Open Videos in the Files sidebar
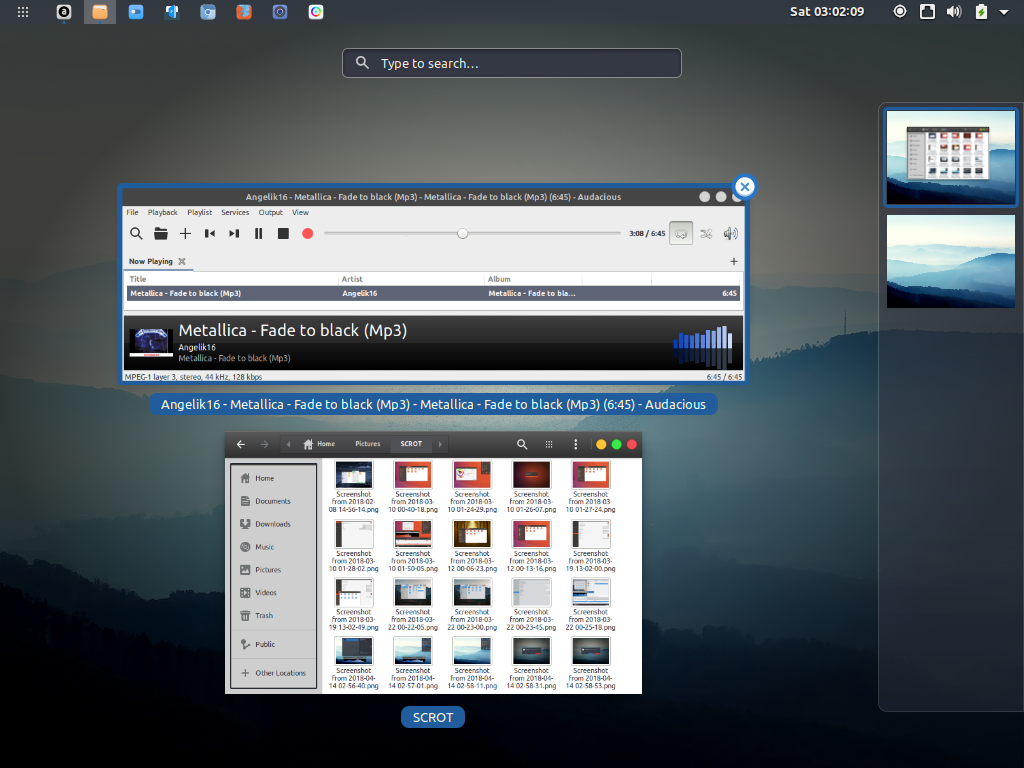Screen dimensions: 1024x768 (x=274, y=592)
